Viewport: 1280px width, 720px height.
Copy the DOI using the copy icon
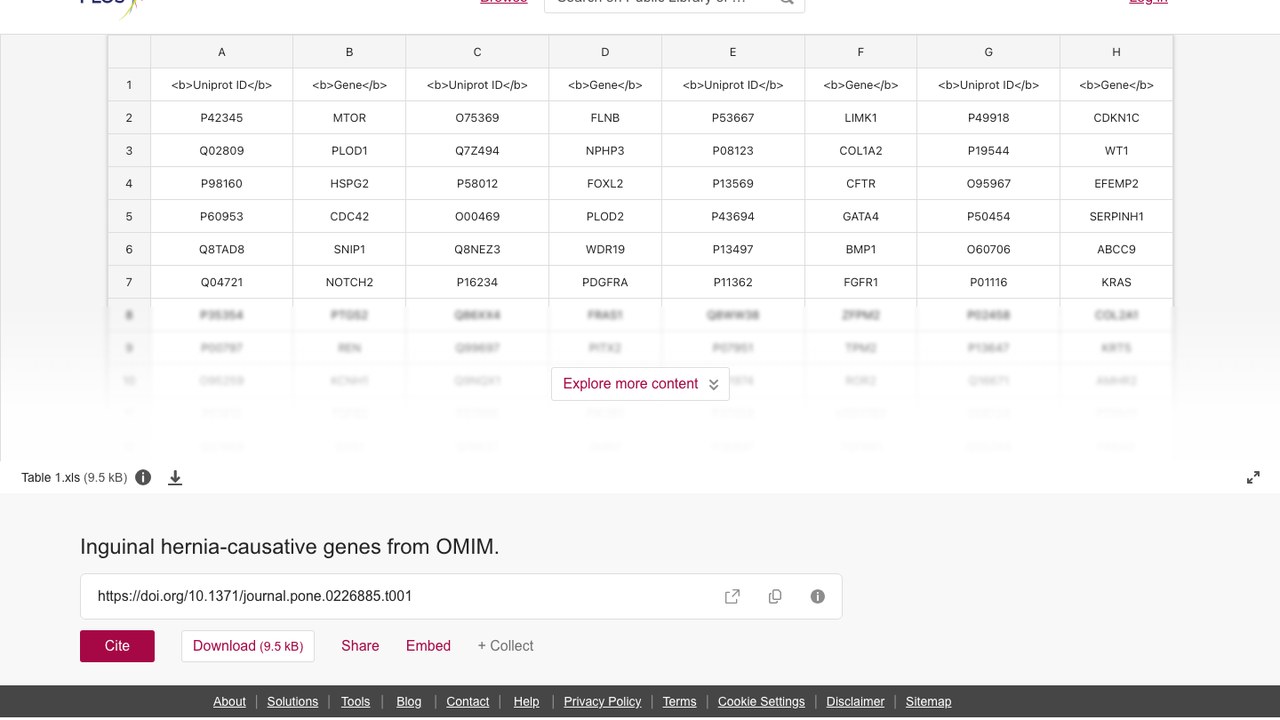775,596
